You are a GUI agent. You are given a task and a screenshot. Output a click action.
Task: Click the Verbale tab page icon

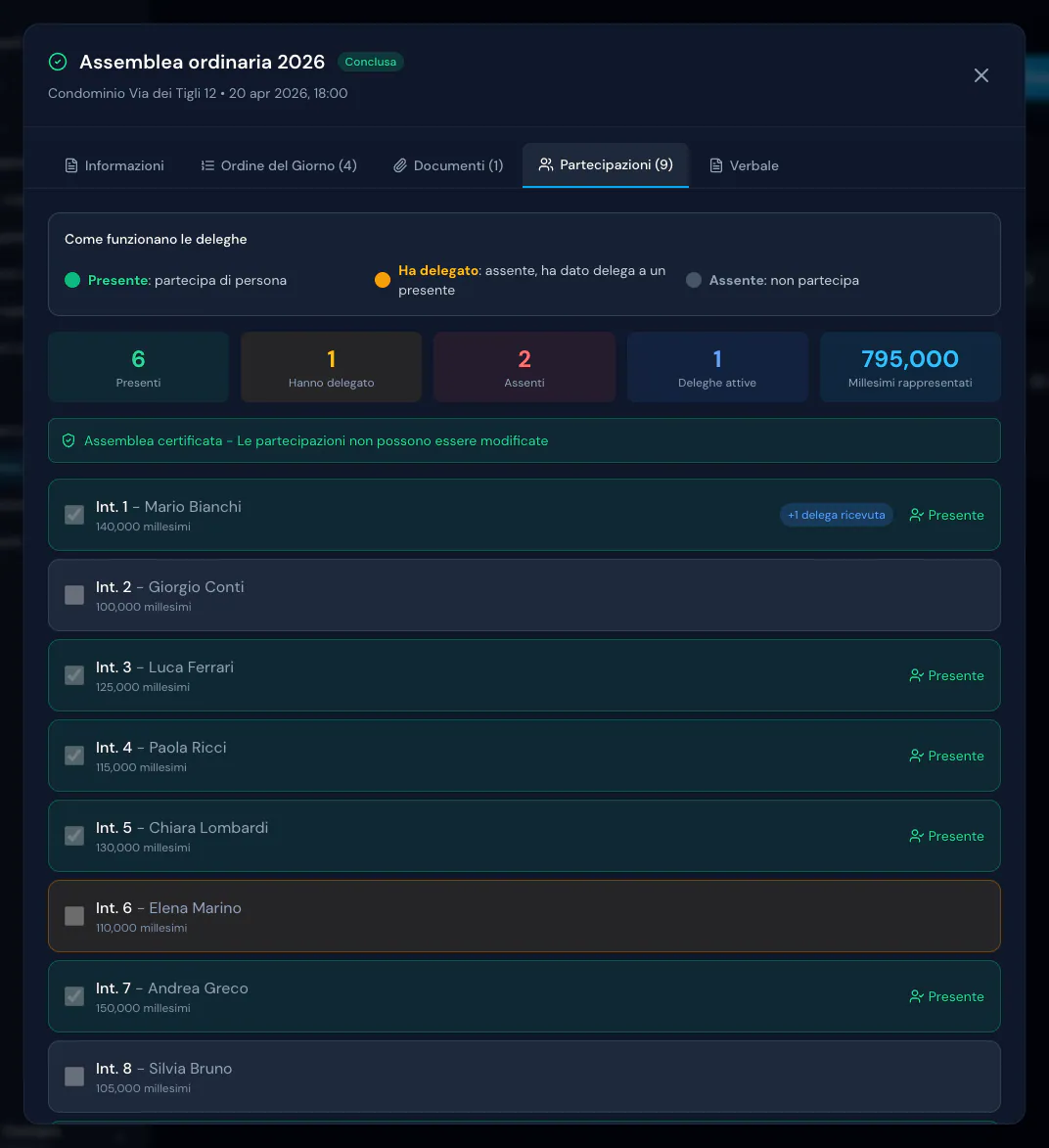716,165
